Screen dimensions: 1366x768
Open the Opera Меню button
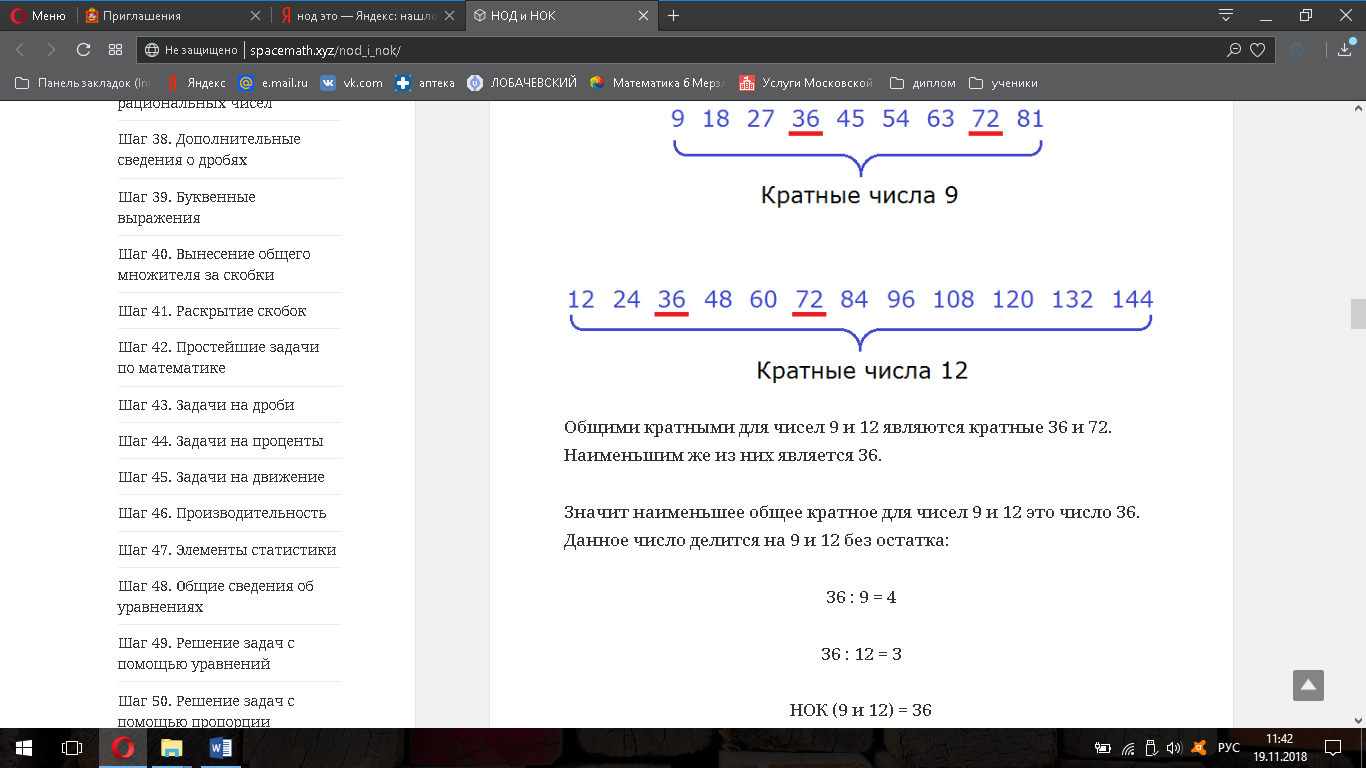[x=38, y=15]
